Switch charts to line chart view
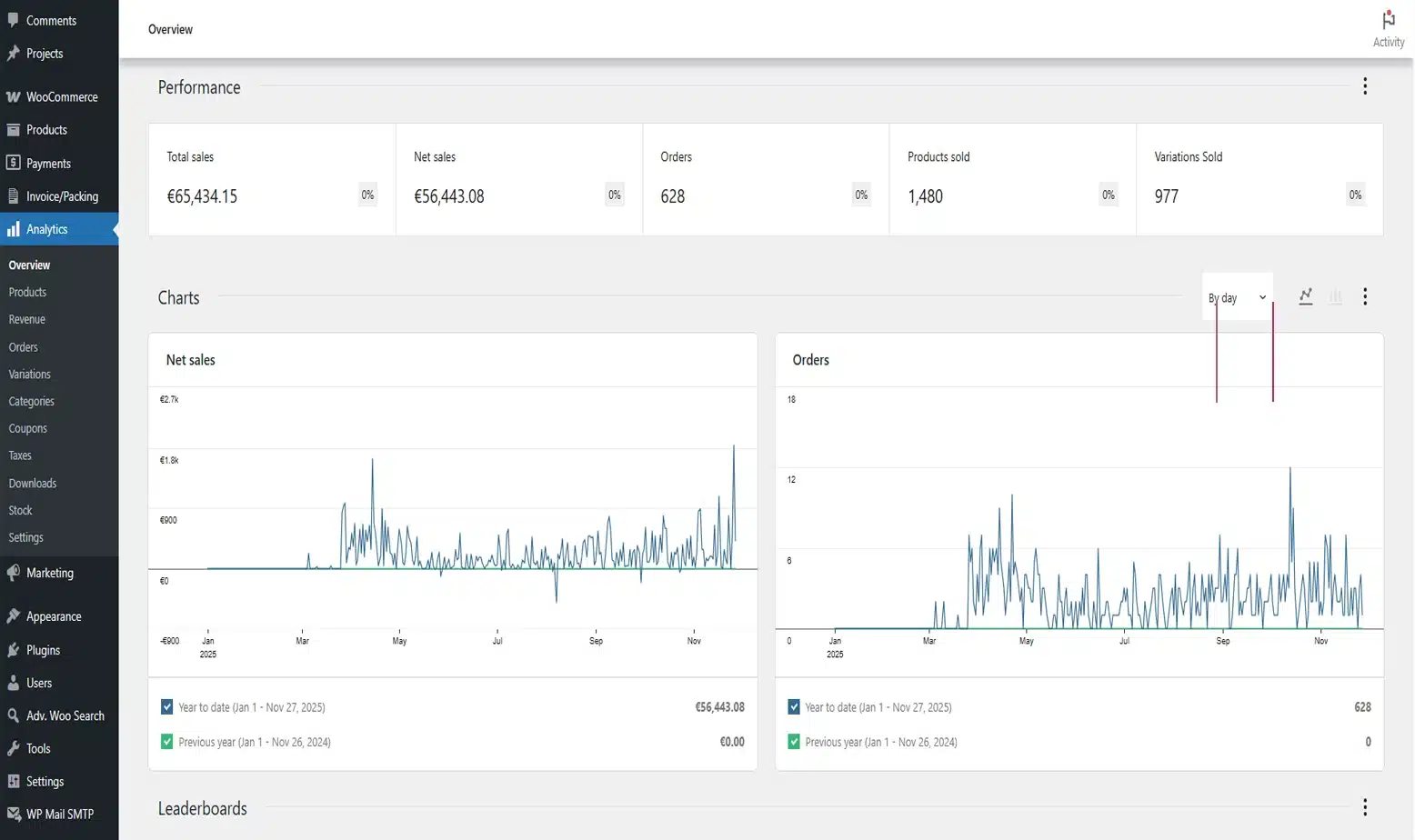The image size is (1415, 840). click(1306, 296)
